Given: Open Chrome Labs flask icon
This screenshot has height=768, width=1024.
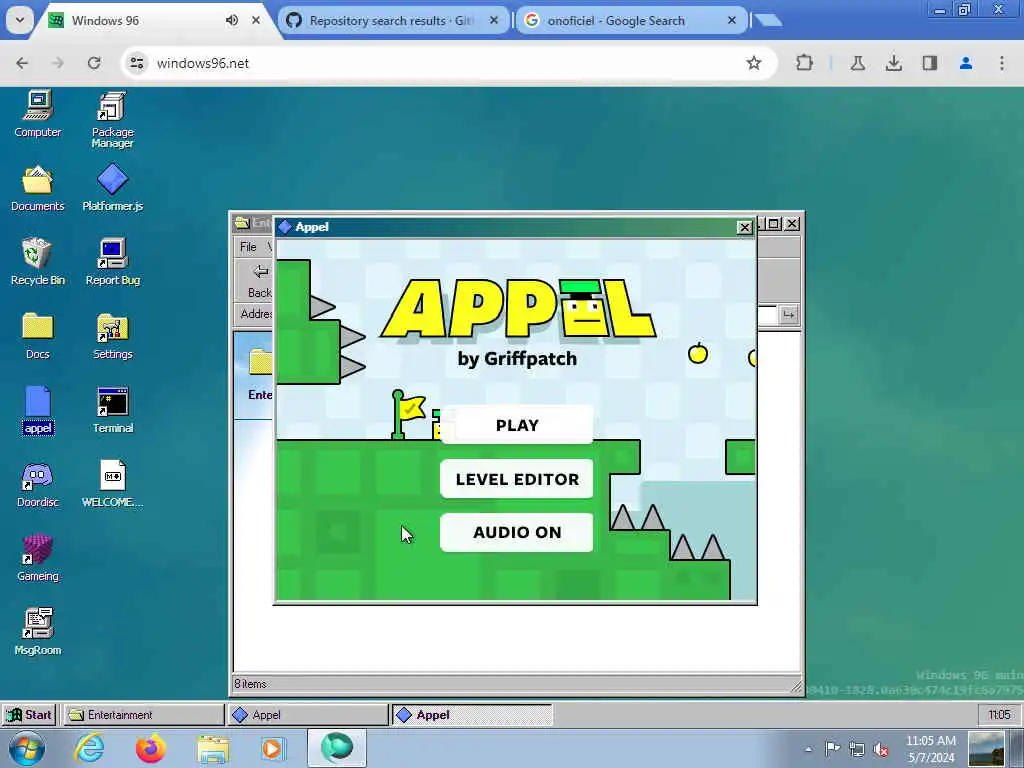Looking at the screenshot, I should click(x=857, y=63).
